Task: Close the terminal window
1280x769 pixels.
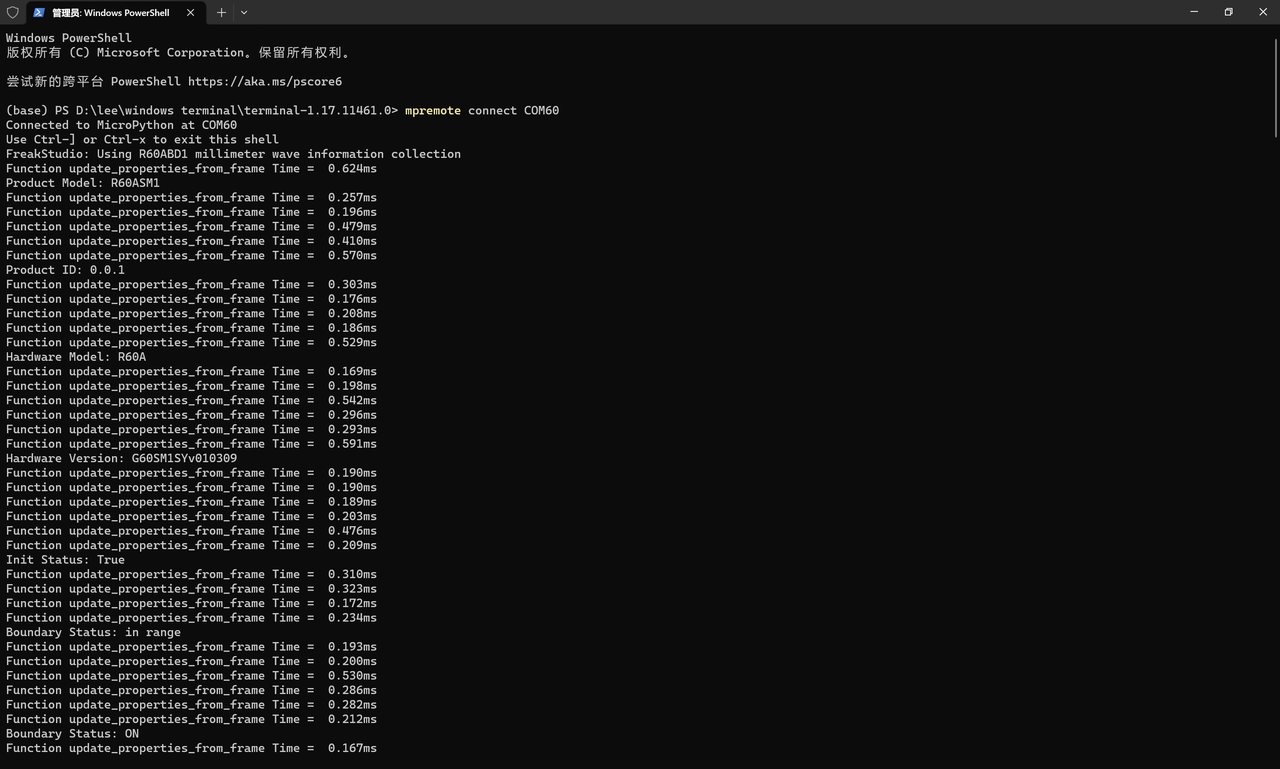Action: [1262, 12]
